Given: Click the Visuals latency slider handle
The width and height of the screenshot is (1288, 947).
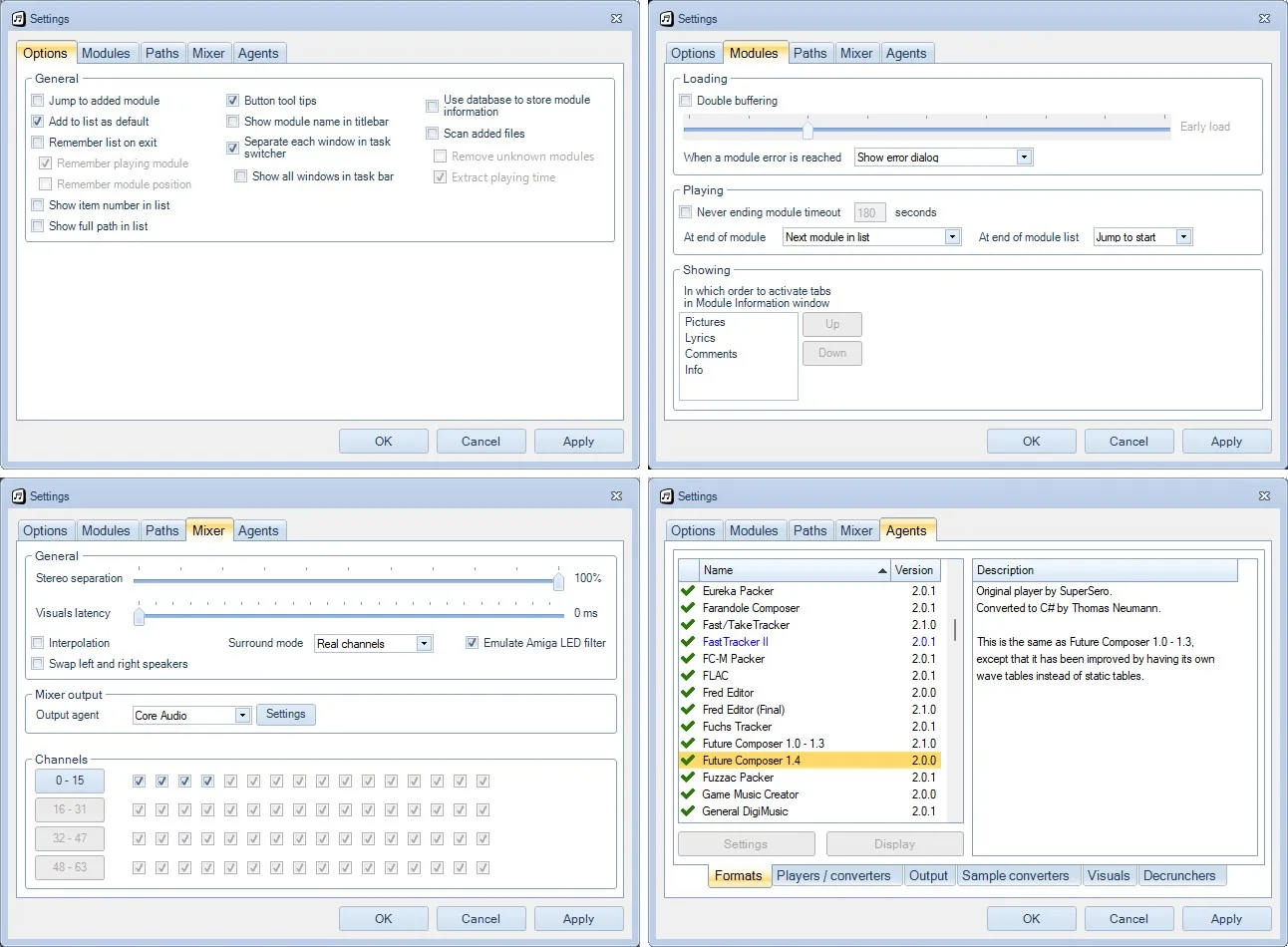Looking at the screenshot, I should click(140, 615).
